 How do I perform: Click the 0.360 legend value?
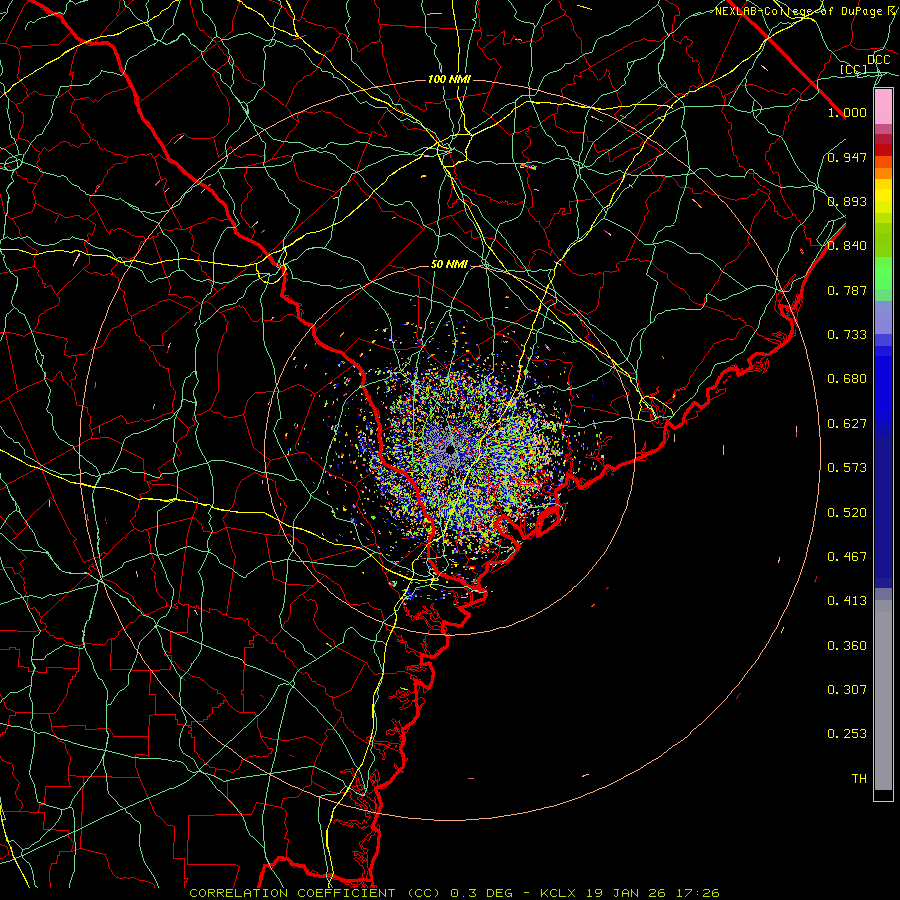click(x=847, y=646)
